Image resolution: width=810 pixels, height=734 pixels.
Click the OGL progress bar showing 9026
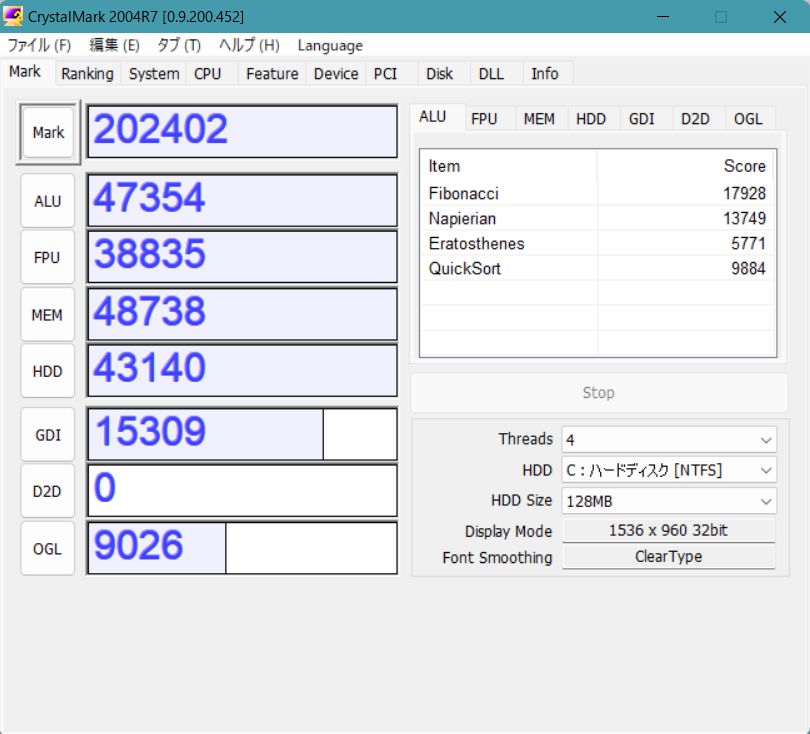(242, 548)
